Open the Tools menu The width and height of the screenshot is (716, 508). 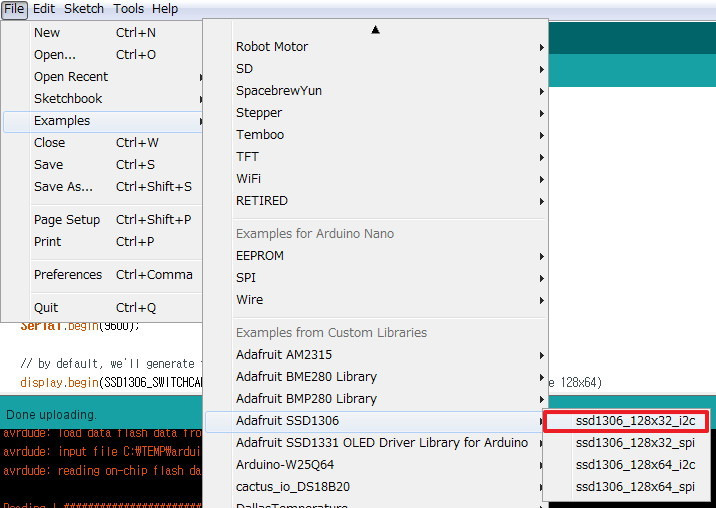(128, 9)
